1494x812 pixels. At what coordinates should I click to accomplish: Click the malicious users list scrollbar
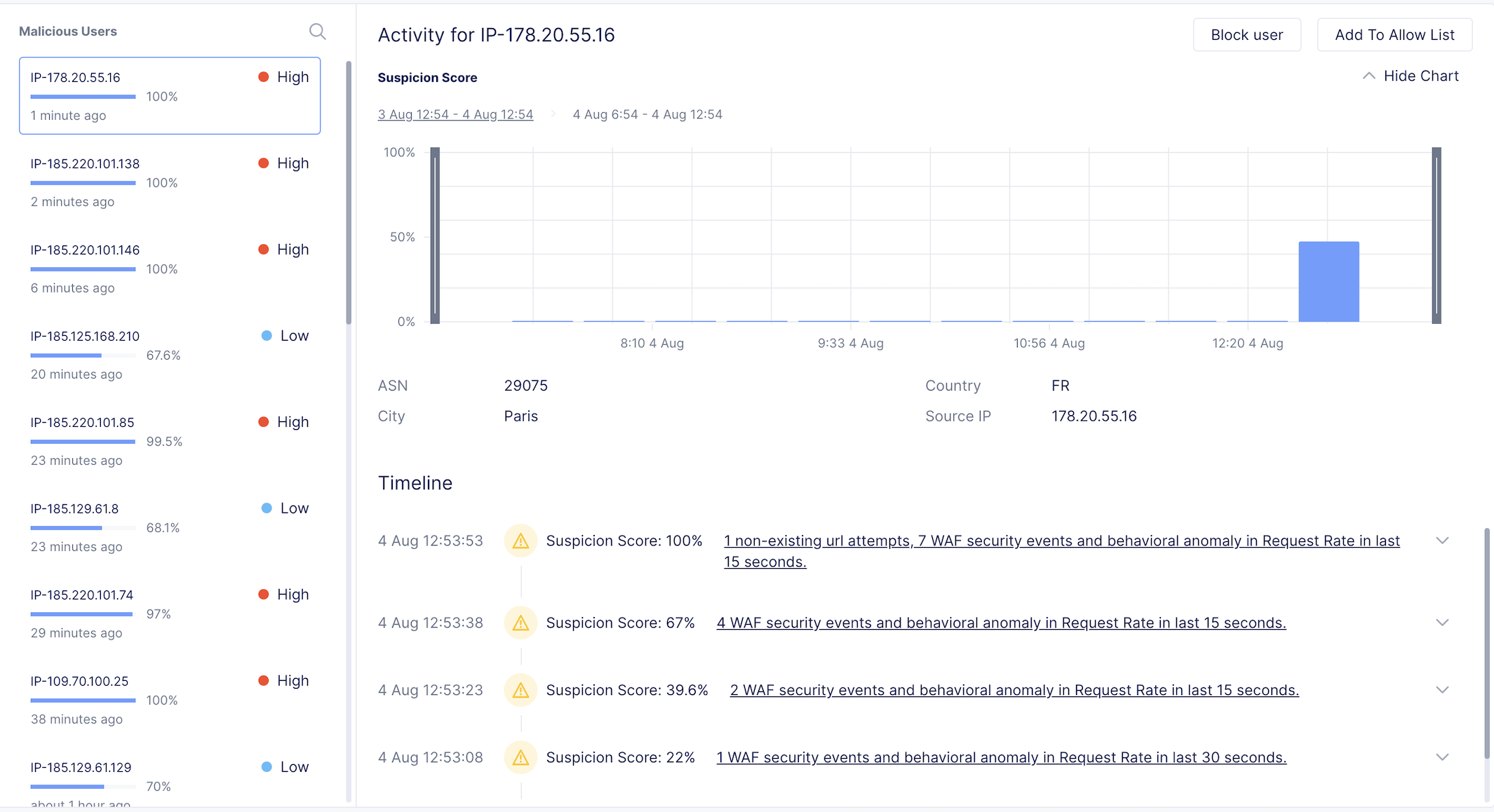pyautogui.click(x=349, y=193)
